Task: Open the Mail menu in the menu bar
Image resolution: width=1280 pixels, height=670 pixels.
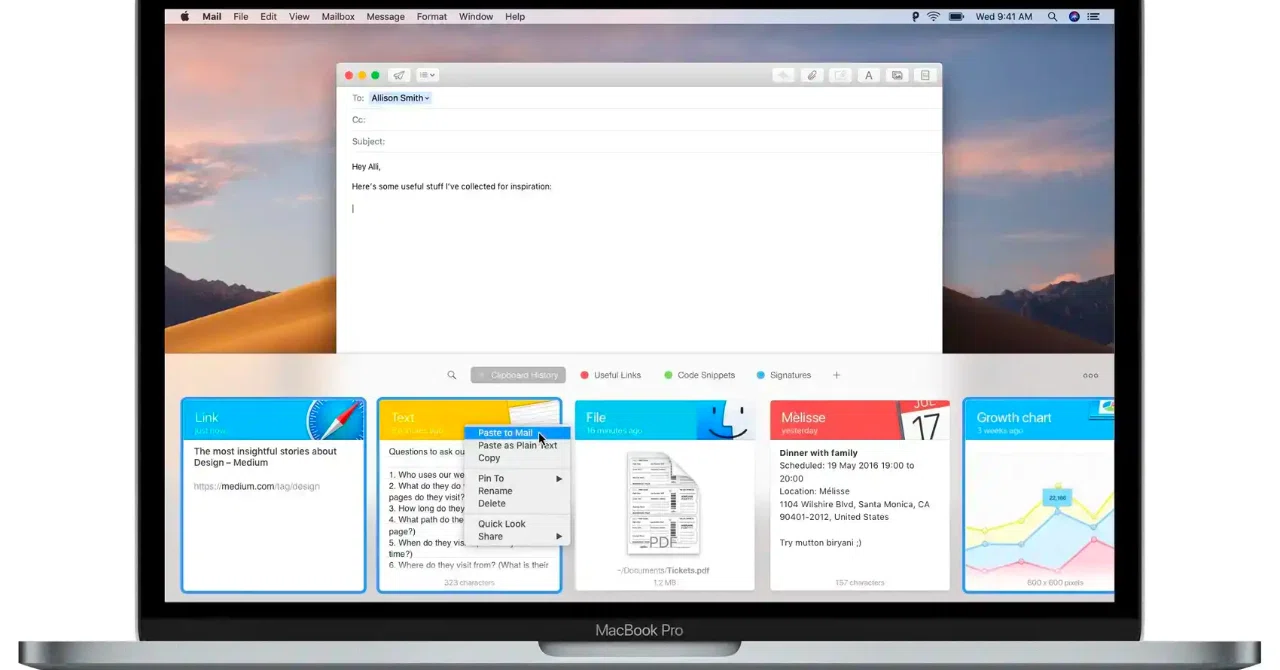Action: pos(212,17)
